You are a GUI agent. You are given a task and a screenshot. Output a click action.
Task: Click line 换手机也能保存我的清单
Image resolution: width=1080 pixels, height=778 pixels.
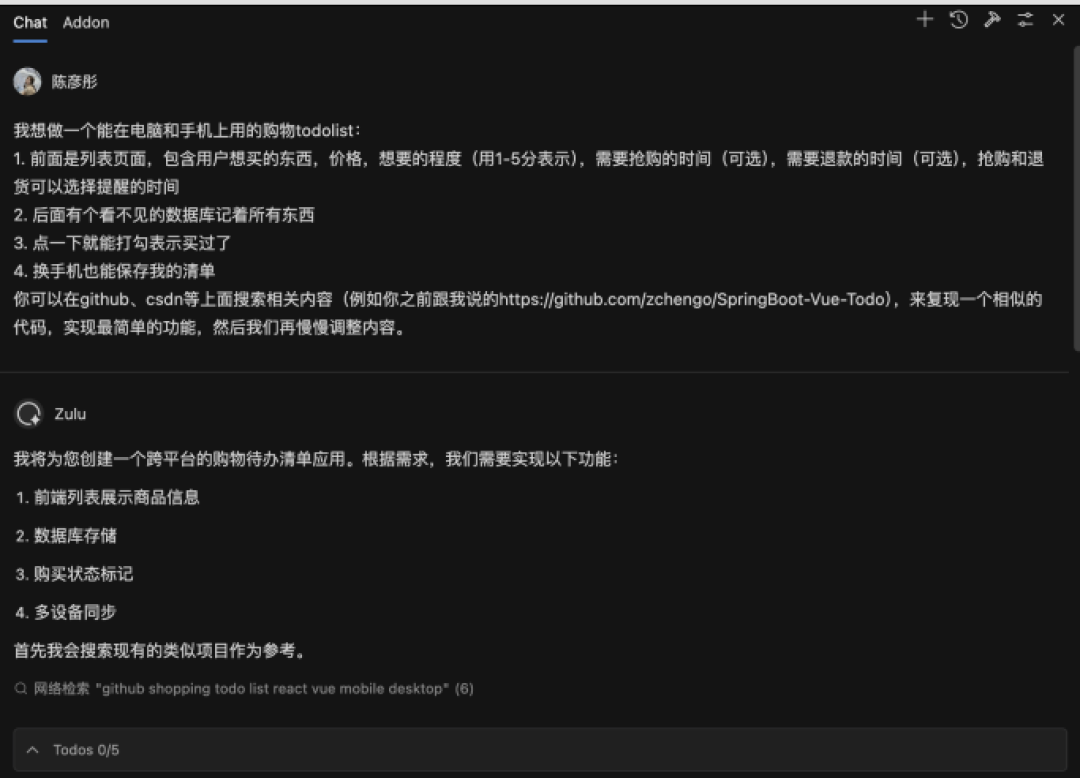pyautogui.click(x=114, y=271)
